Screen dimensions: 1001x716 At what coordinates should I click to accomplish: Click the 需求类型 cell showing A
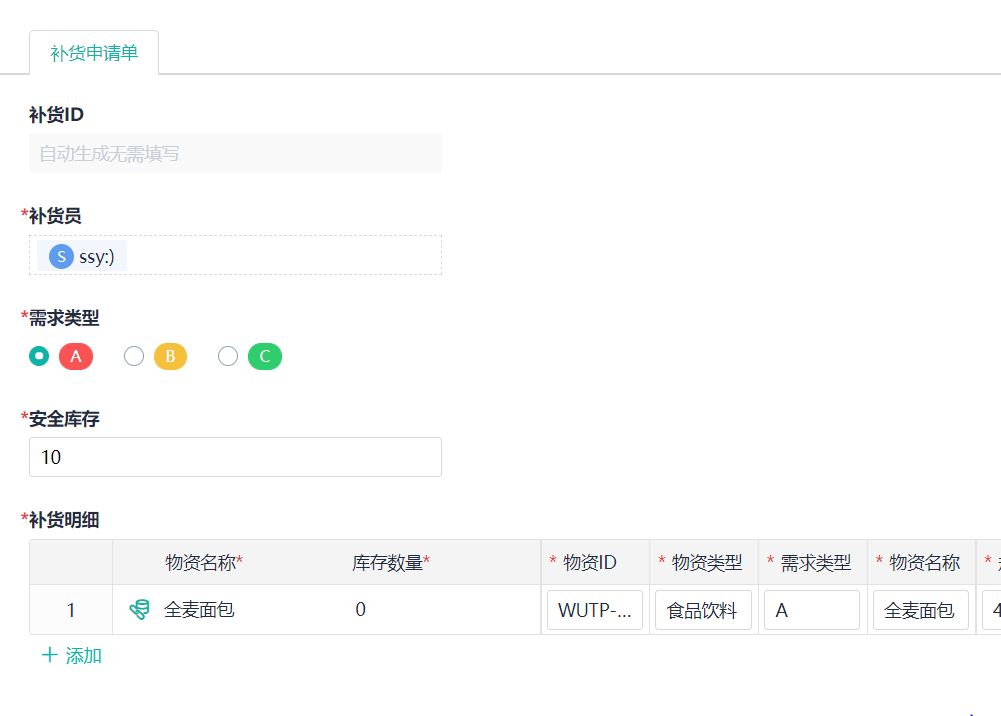coord(811,610)
